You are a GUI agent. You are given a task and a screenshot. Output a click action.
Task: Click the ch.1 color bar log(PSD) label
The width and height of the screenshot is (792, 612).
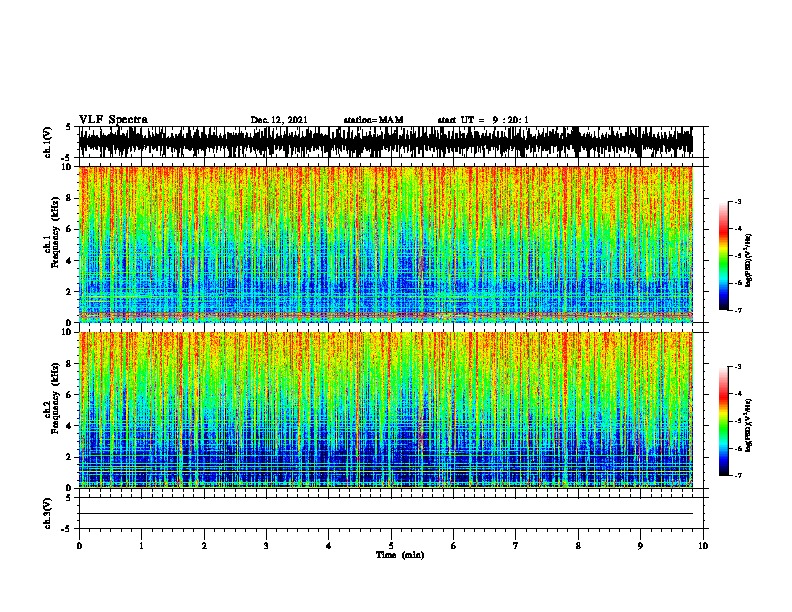tap(748, 260)
